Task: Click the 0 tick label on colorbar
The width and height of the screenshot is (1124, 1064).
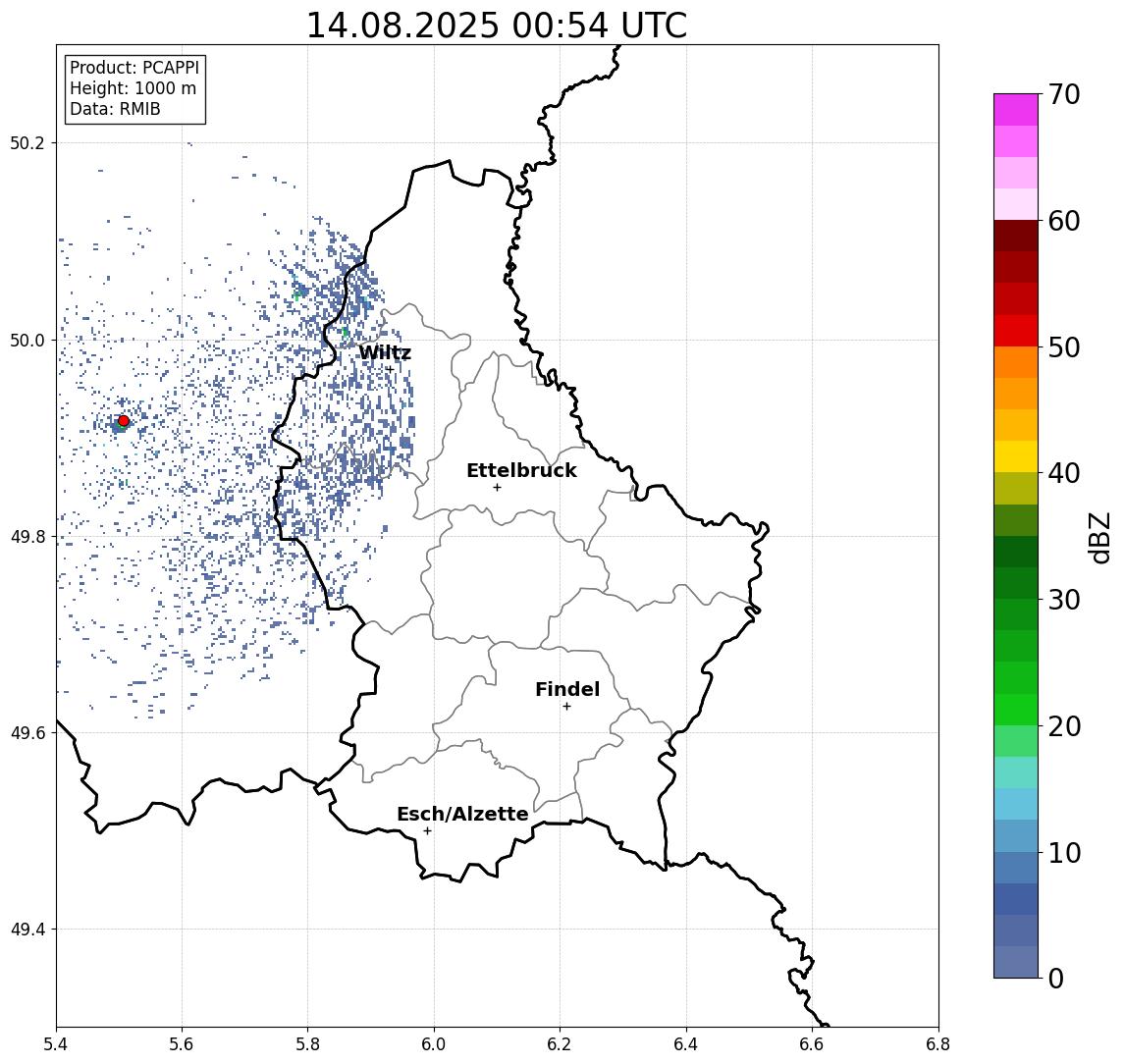Action: (1056, 978)
